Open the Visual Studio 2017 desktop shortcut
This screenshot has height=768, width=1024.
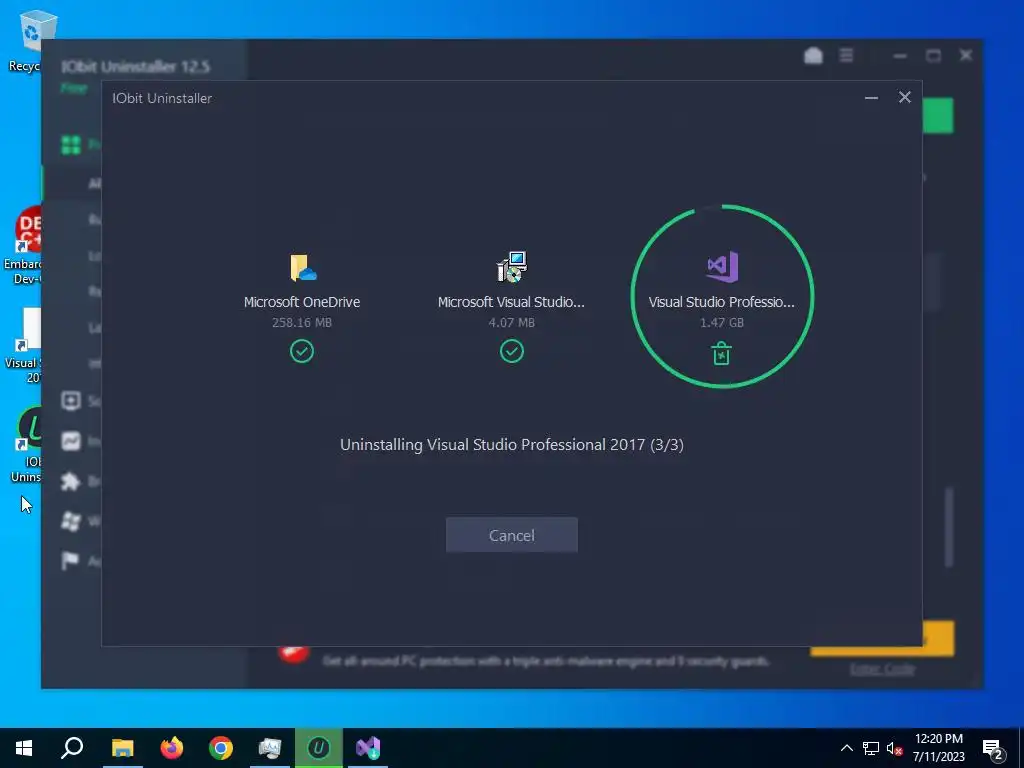pos(24,346)
